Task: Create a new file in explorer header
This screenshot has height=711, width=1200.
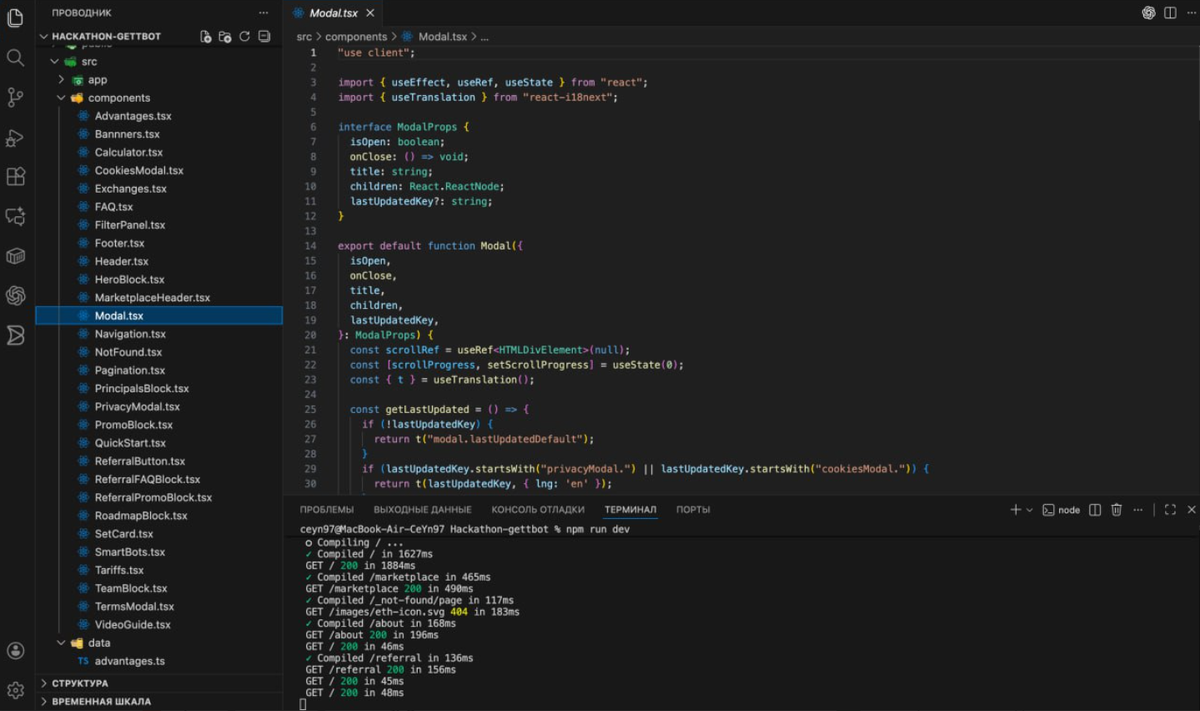Action: coord(206,36)
